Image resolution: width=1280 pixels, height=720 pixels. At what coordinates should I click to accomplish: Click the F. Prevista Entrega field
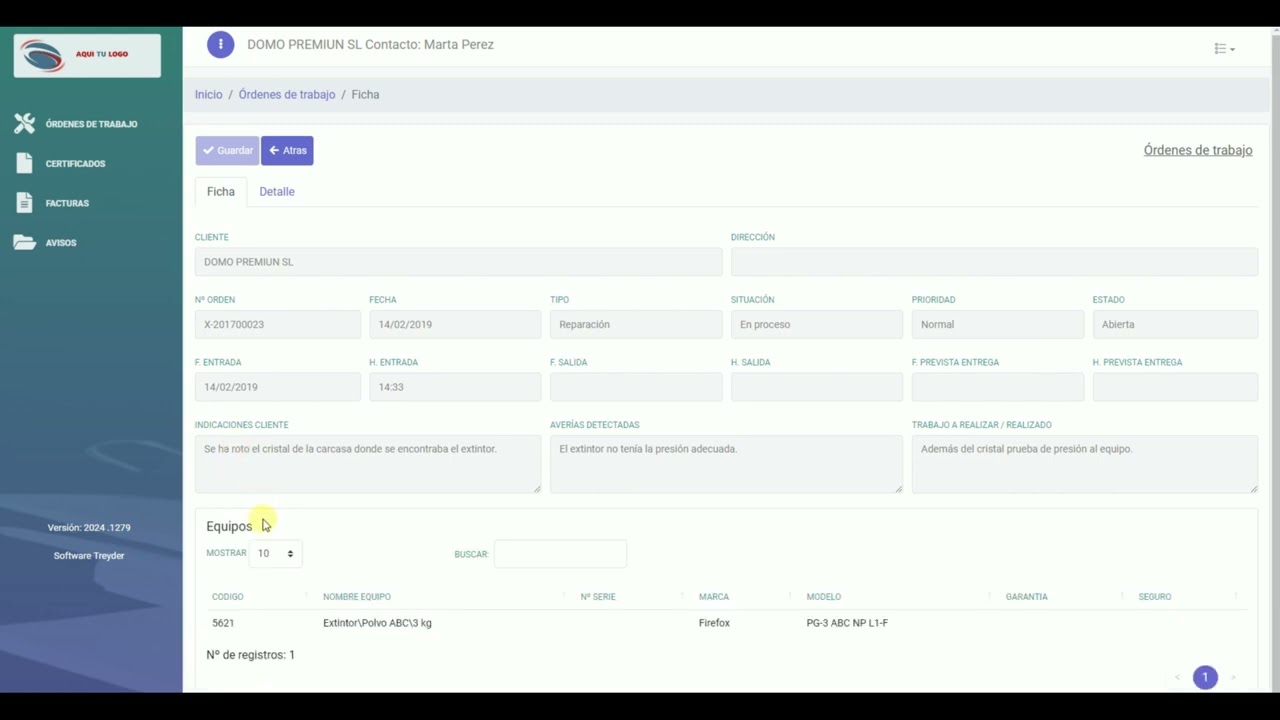[998, 387]
